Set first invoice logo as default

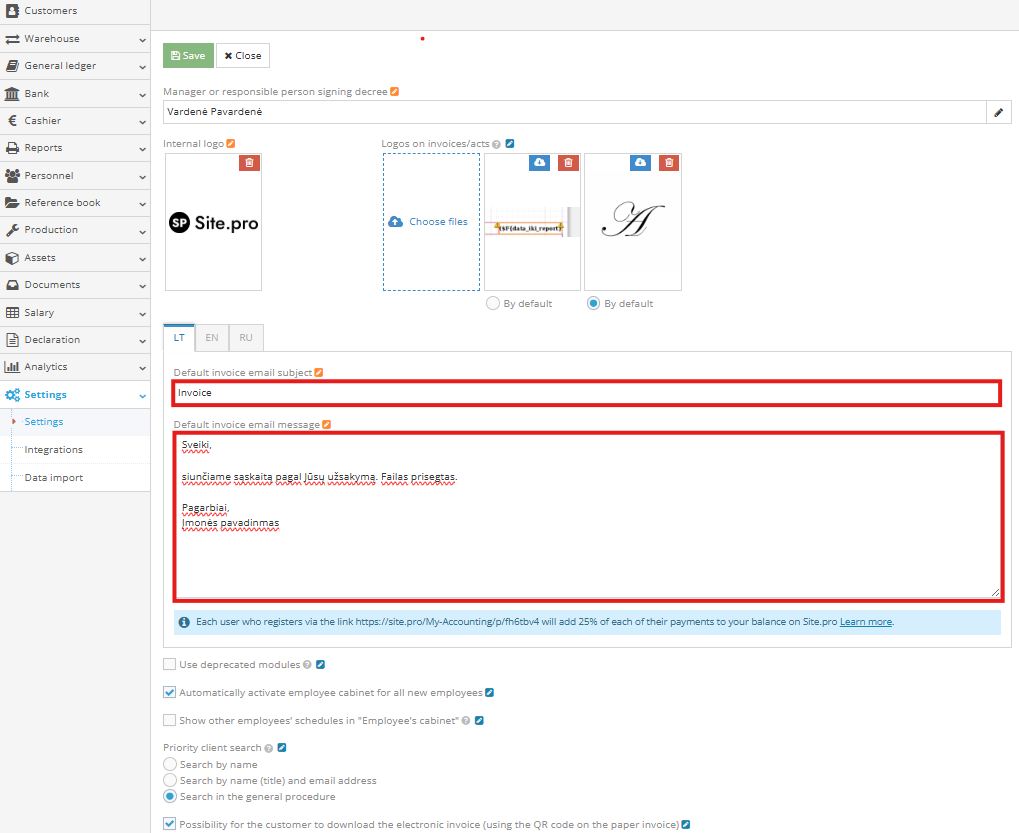[x=491, y=303]
